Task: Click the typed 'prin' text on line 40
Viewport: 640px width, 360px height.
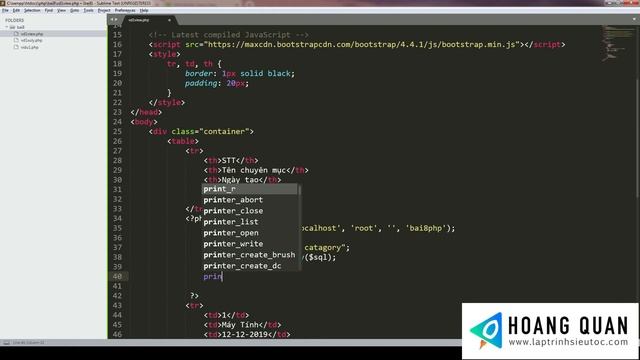Action: [213, 276]
